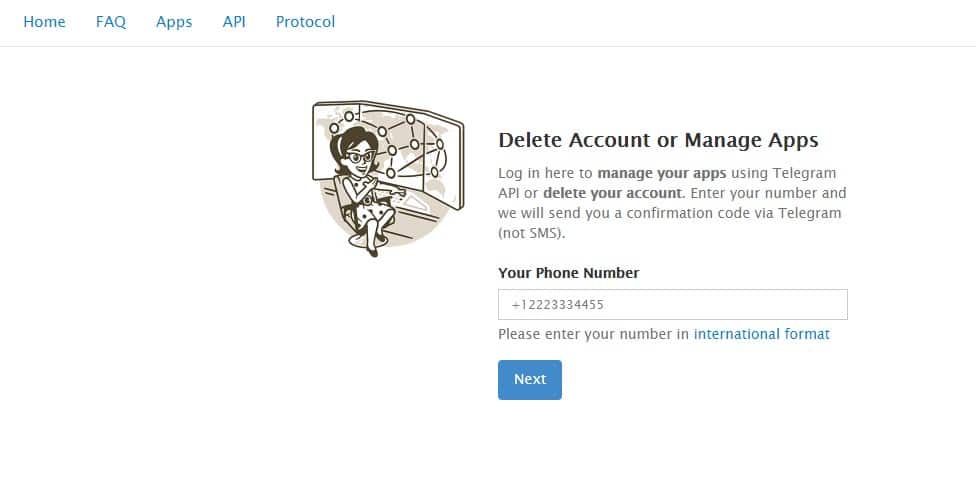976x498 pixels.
Task: Focus the phone number input field
Action: 672,304
